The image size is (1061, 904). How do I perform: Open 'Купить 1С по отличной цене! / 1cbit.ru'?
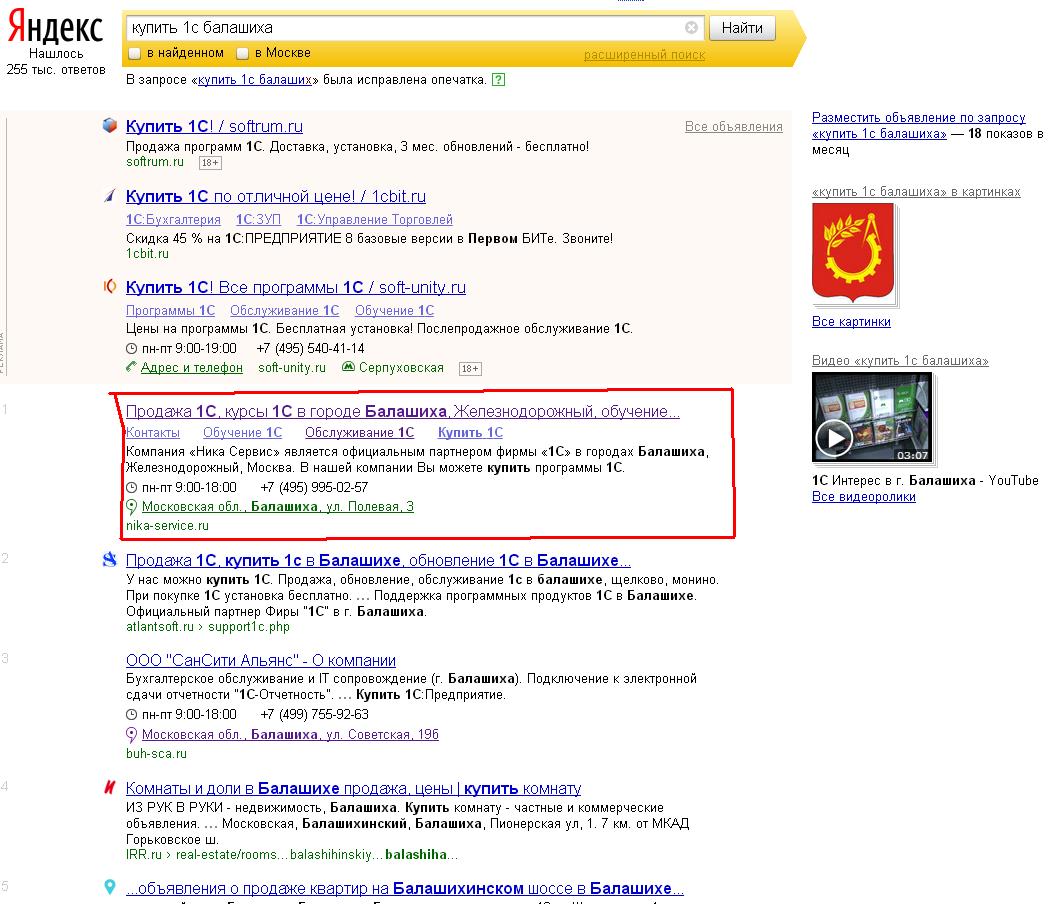tap(276, 196)
